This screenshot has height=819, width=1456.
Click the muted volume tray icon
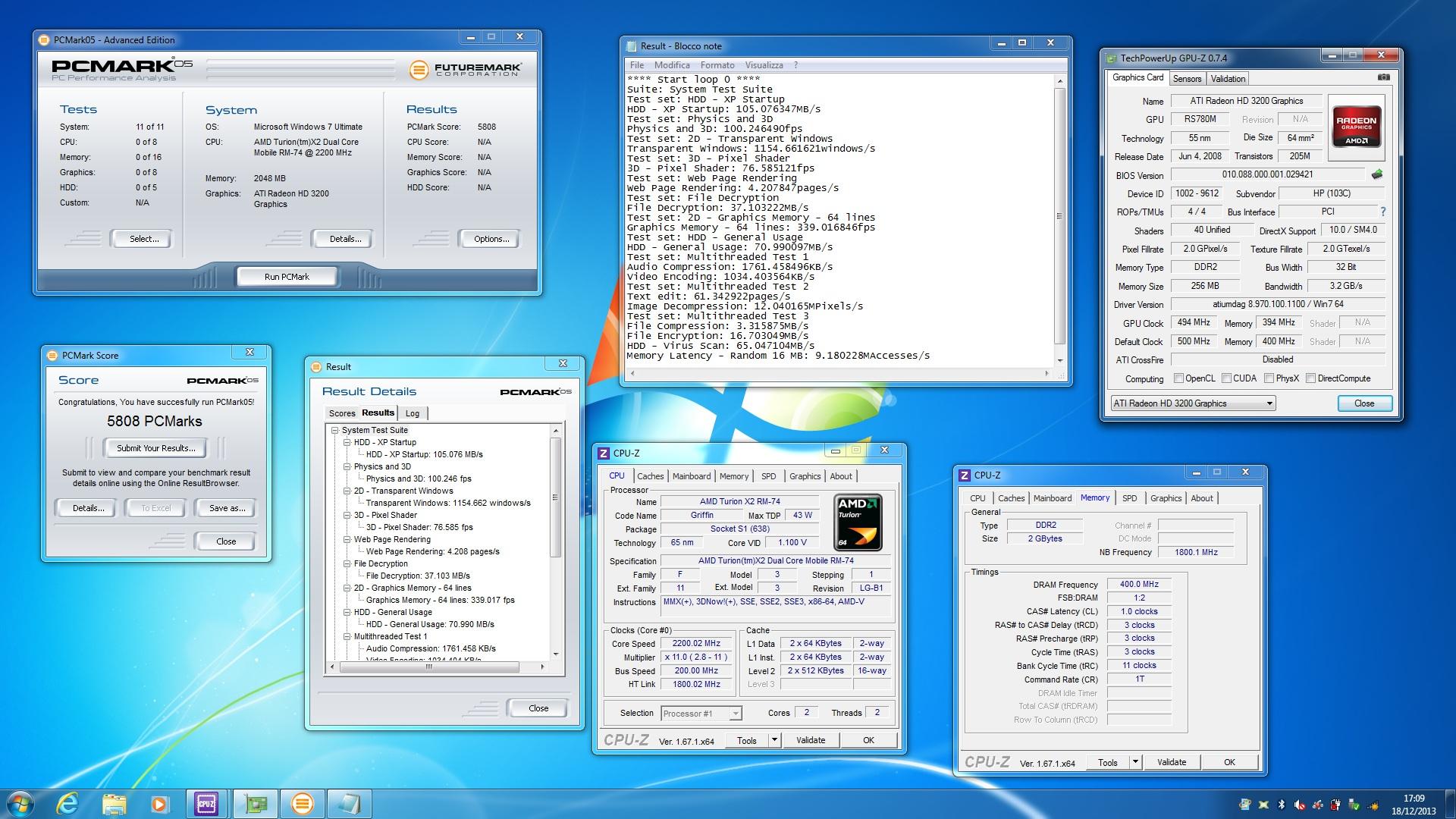(x=1300, y=805)
